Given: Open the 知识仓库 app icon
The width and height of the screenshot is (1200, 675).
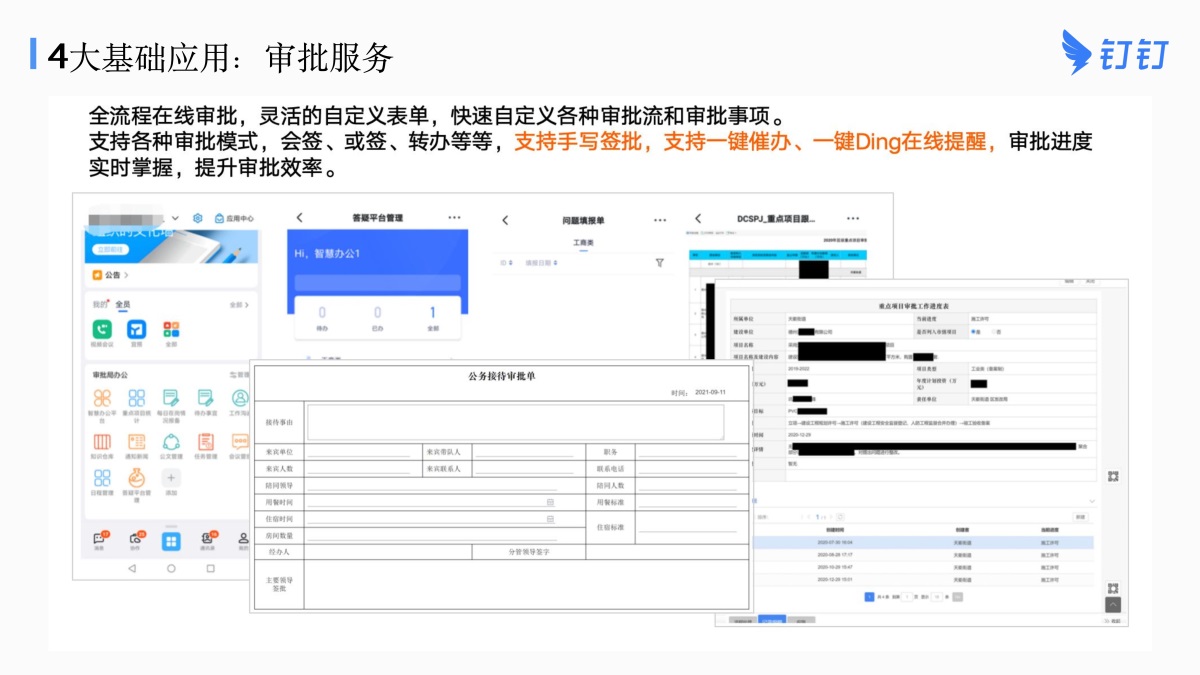Looking at the screenshot, I should point(102,442).
